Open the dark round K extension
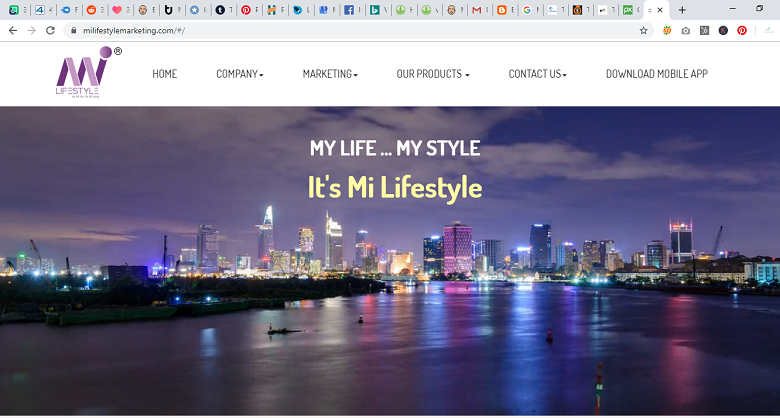The height and width of the screenshot is (418, 780). (723, 30)
